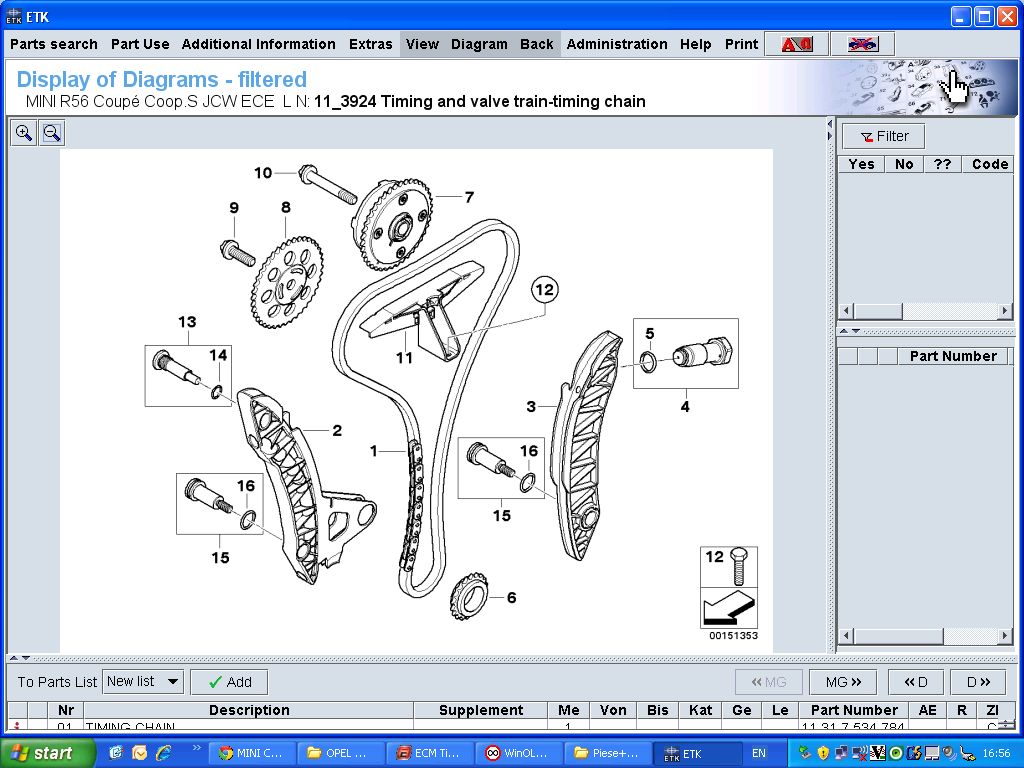Screen dimensions: 1024x768
Task: Open the Additional Information menu
Action: (258, 44)
